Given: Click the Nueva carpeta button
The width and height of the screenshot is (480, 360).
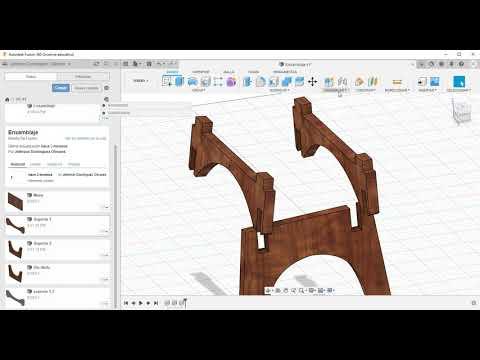Looking at the screenshot, I should pyautogui.click(x=86, y=88).
